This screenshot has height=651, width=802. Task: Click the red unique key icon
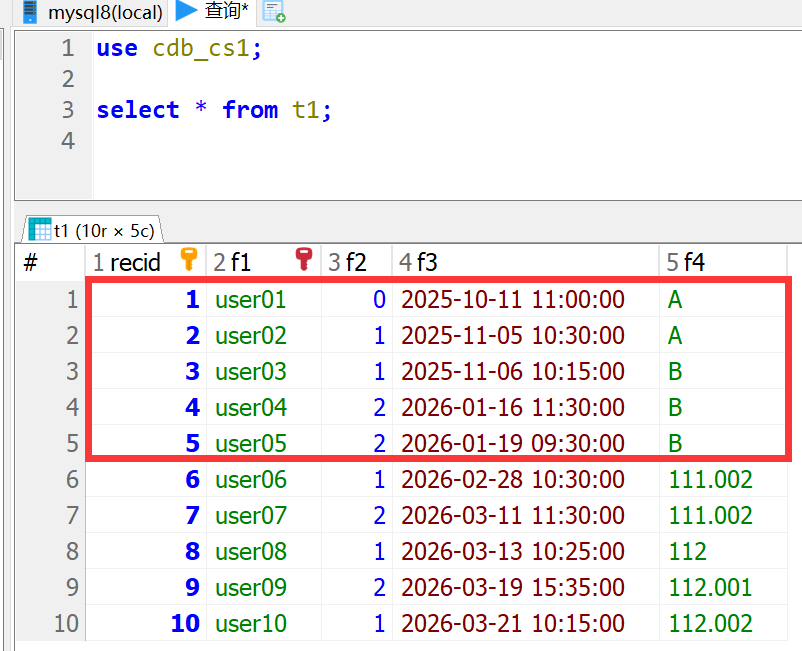point(304,259)
